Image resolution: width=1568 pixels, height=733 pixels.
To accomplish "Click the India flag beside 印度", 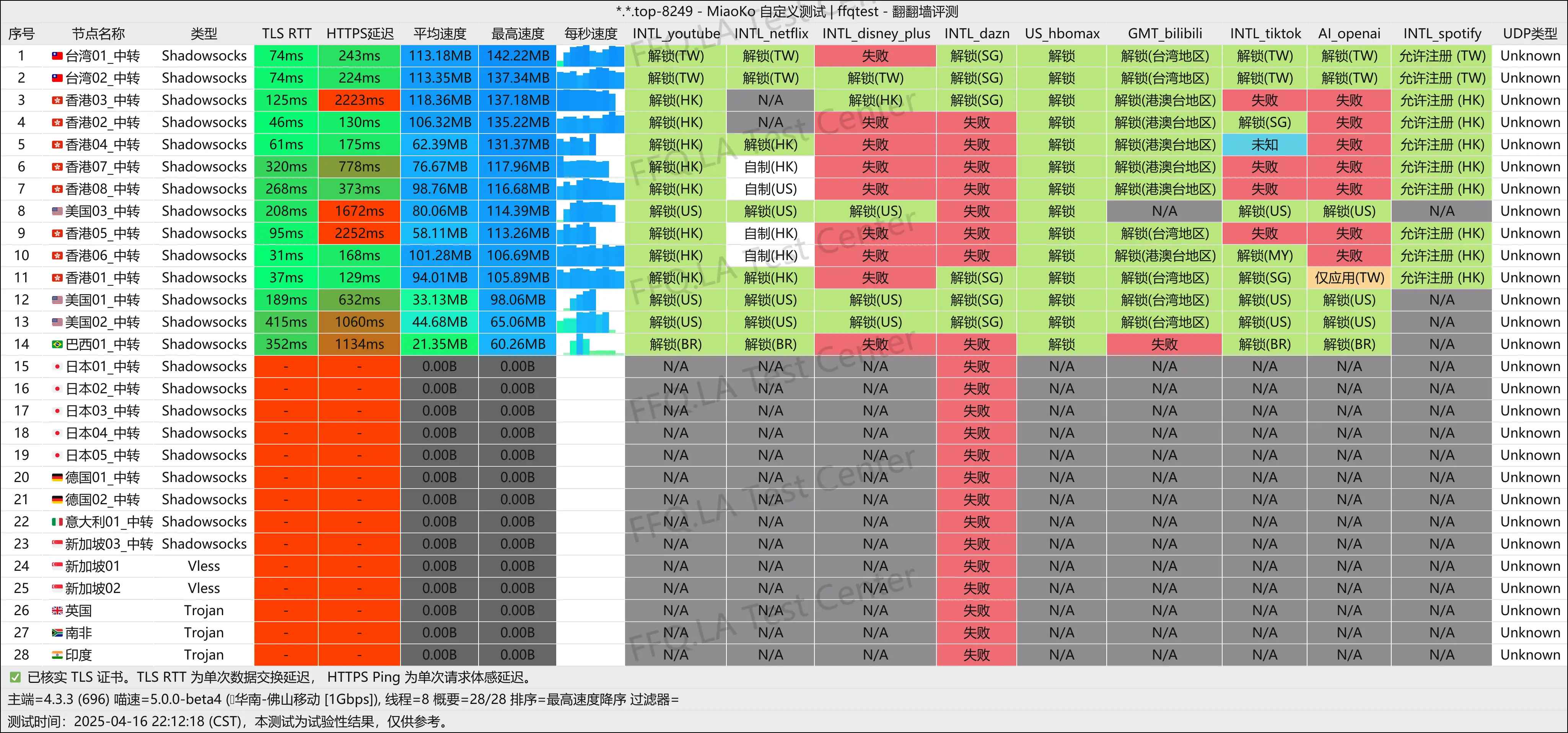I will tap(57, 655).
